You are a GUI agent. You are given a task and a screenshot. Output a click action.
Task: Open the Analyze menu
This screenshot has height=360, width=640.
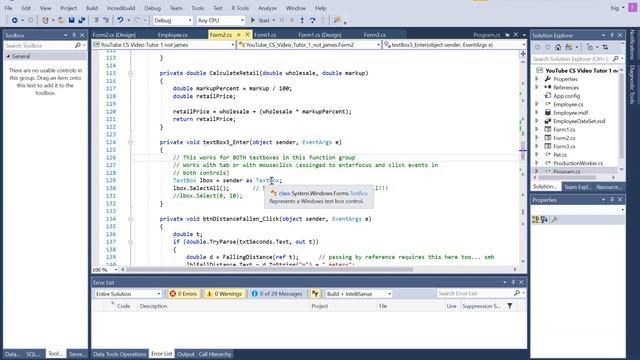(x=267, y=8)
